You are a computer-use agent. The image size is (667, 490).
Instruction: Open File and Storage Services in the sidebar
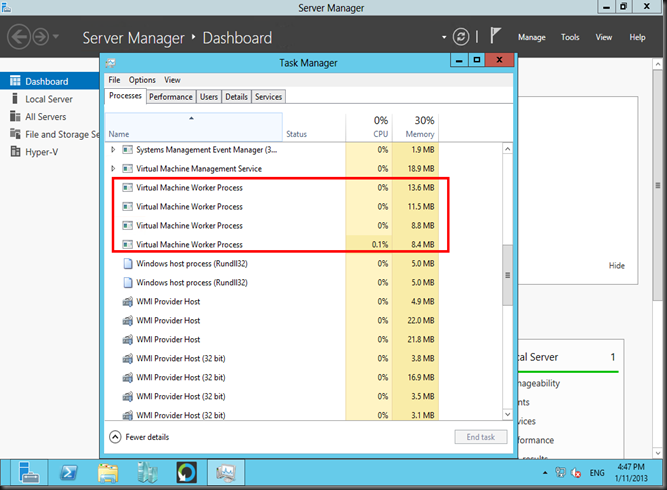click(x=50, y=134)
